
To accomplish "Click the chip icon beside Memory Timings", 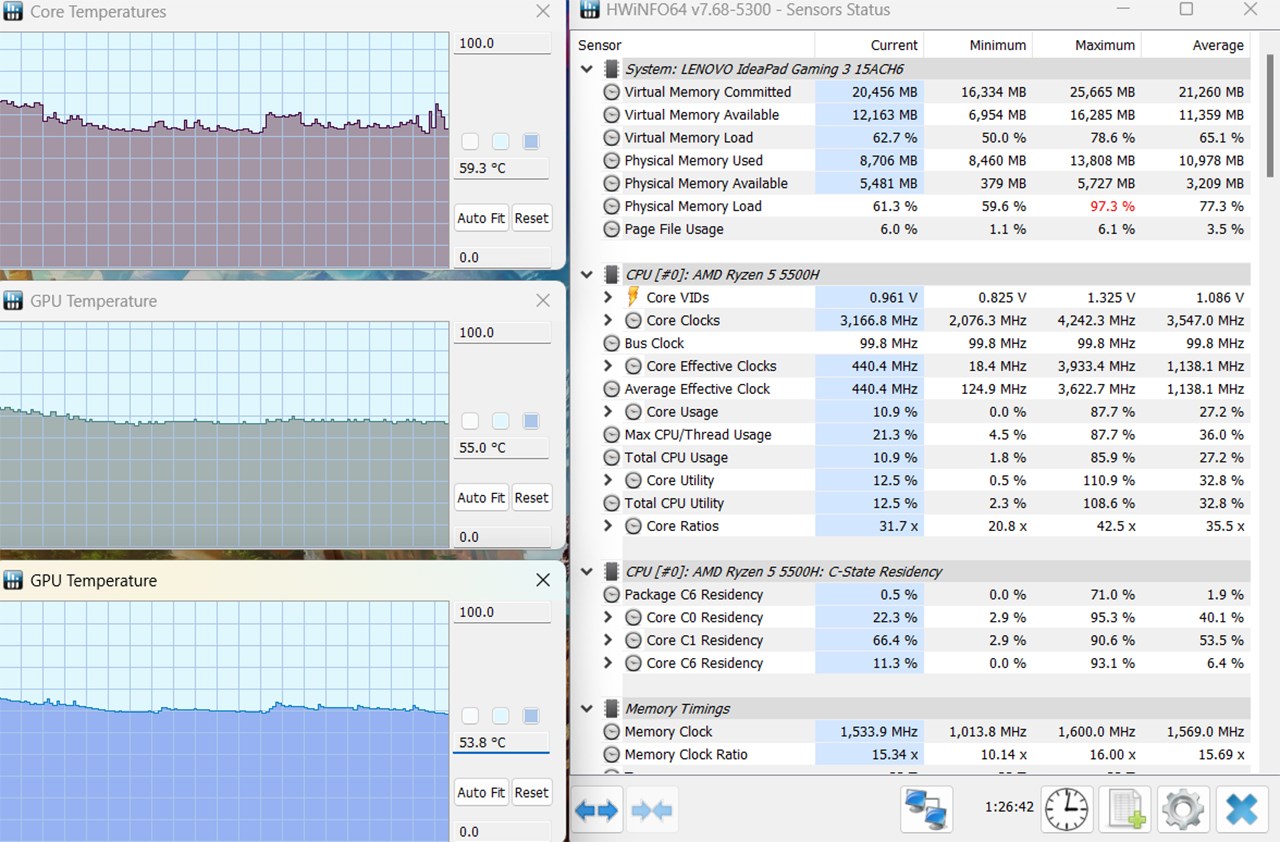I will 611,709.
